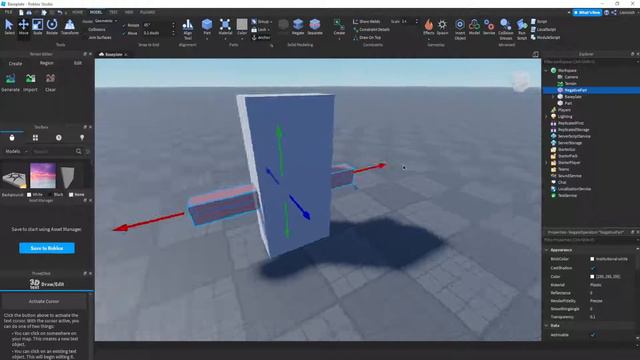The width and height of the screenshot is (640, 360).
Task: Switch to the Region tab in Terrain Editor
Action: point(47,63)
